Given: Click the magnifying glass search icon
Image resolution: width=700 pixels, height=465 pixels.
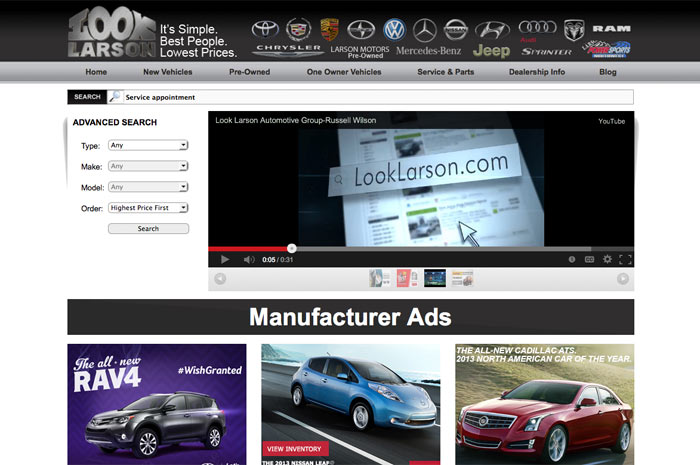Looking at the screenshot, I should (x=115, y=96).
